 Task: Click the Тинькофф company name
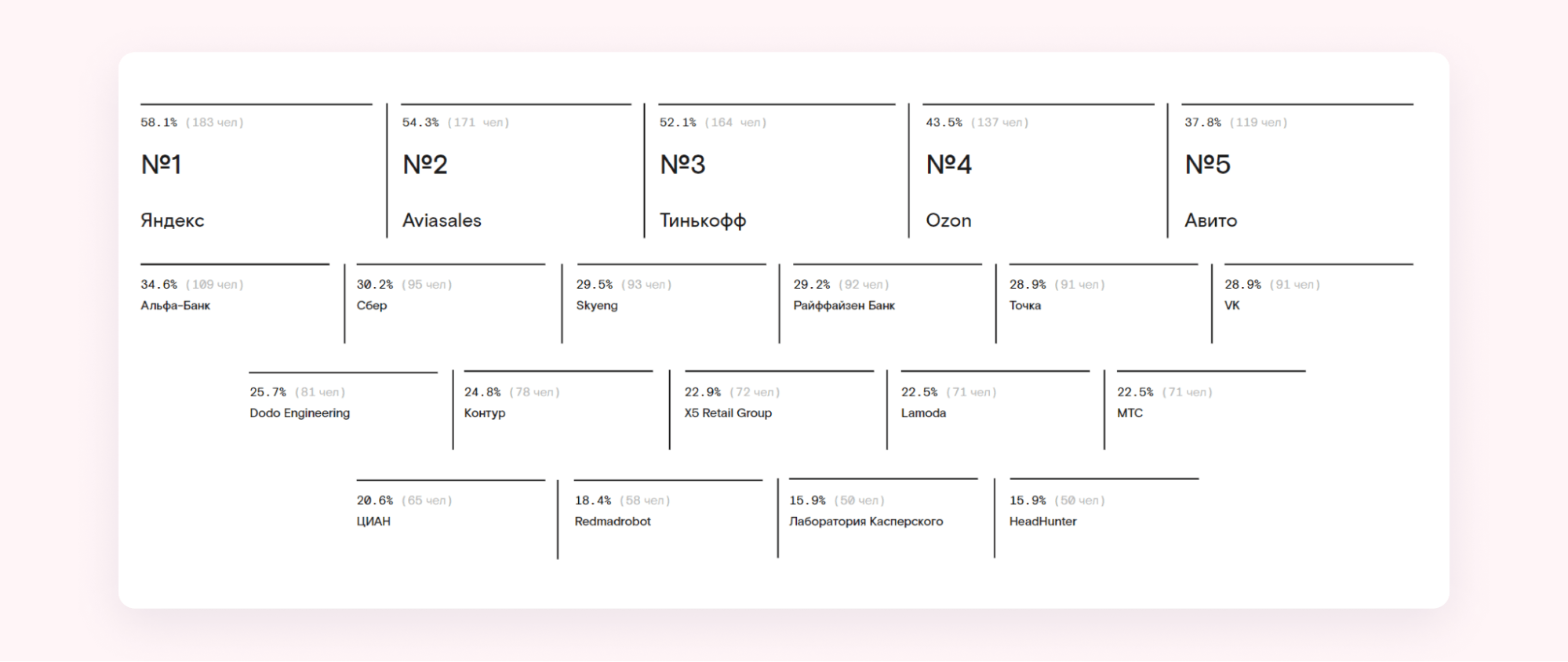pos(703,220)
